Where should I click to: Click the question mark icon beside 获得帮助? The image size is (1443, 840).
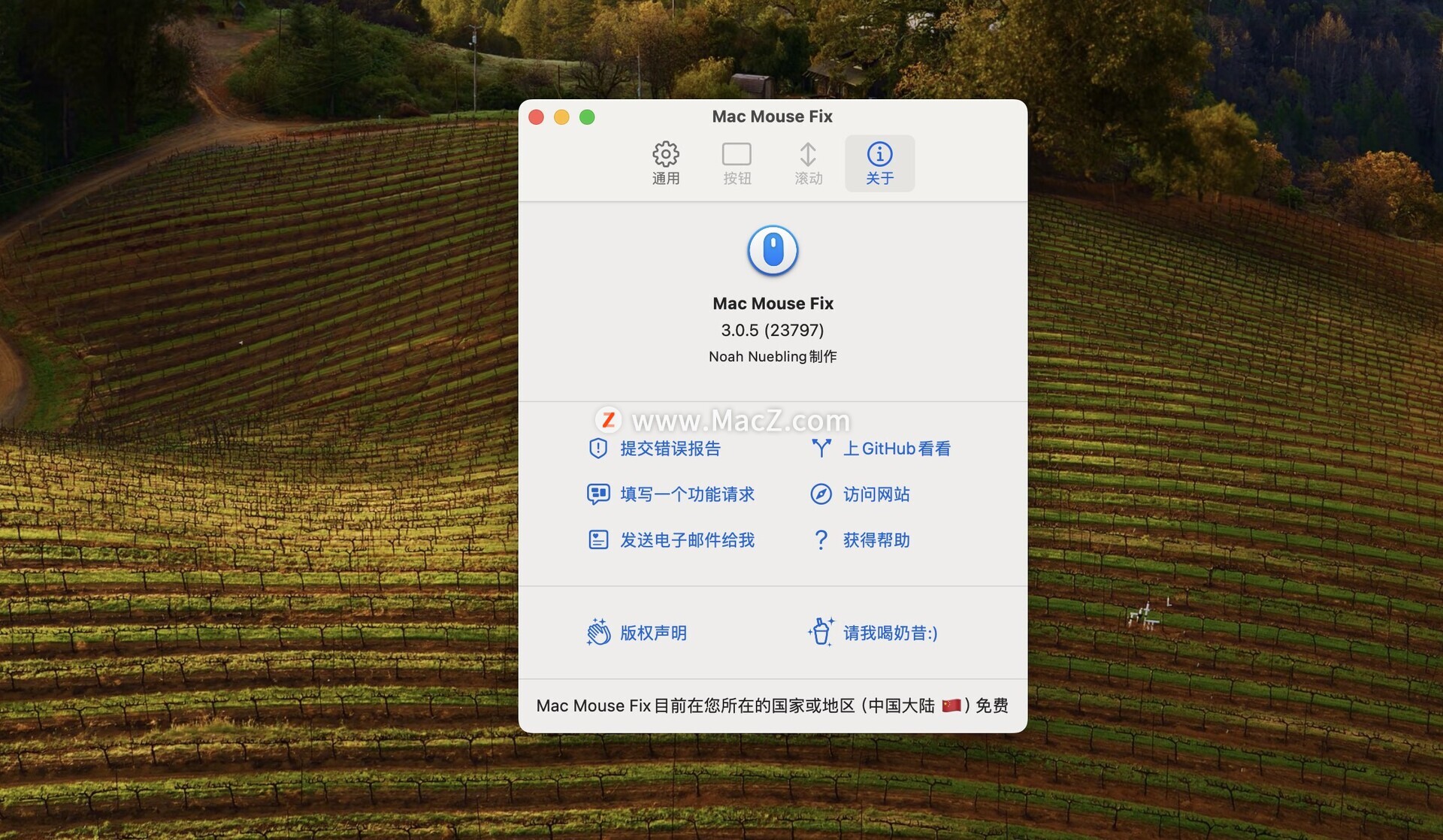click(821, 540)
